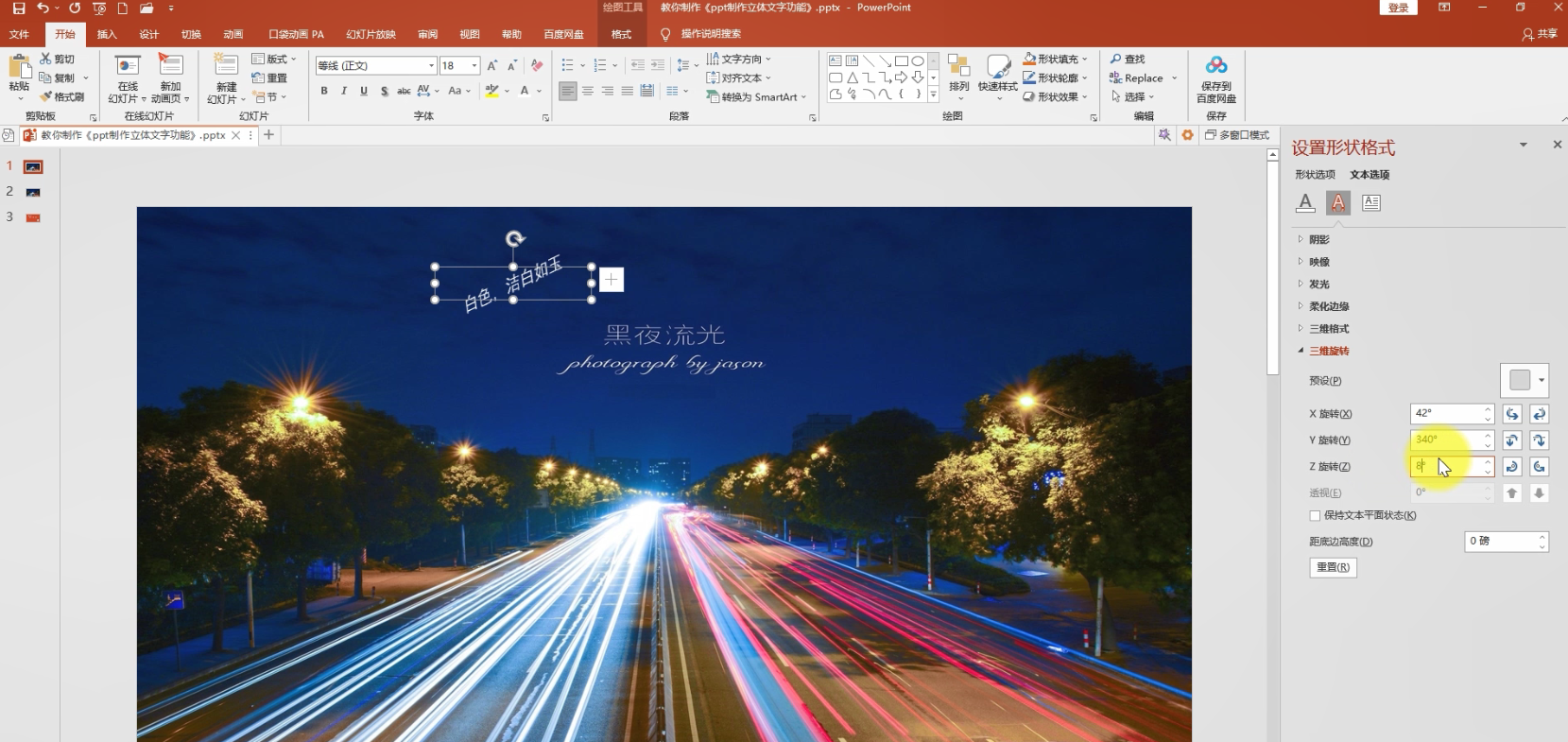Click the Format Painter (格式刷) icon
The image size is (1568, 742).
45,96
